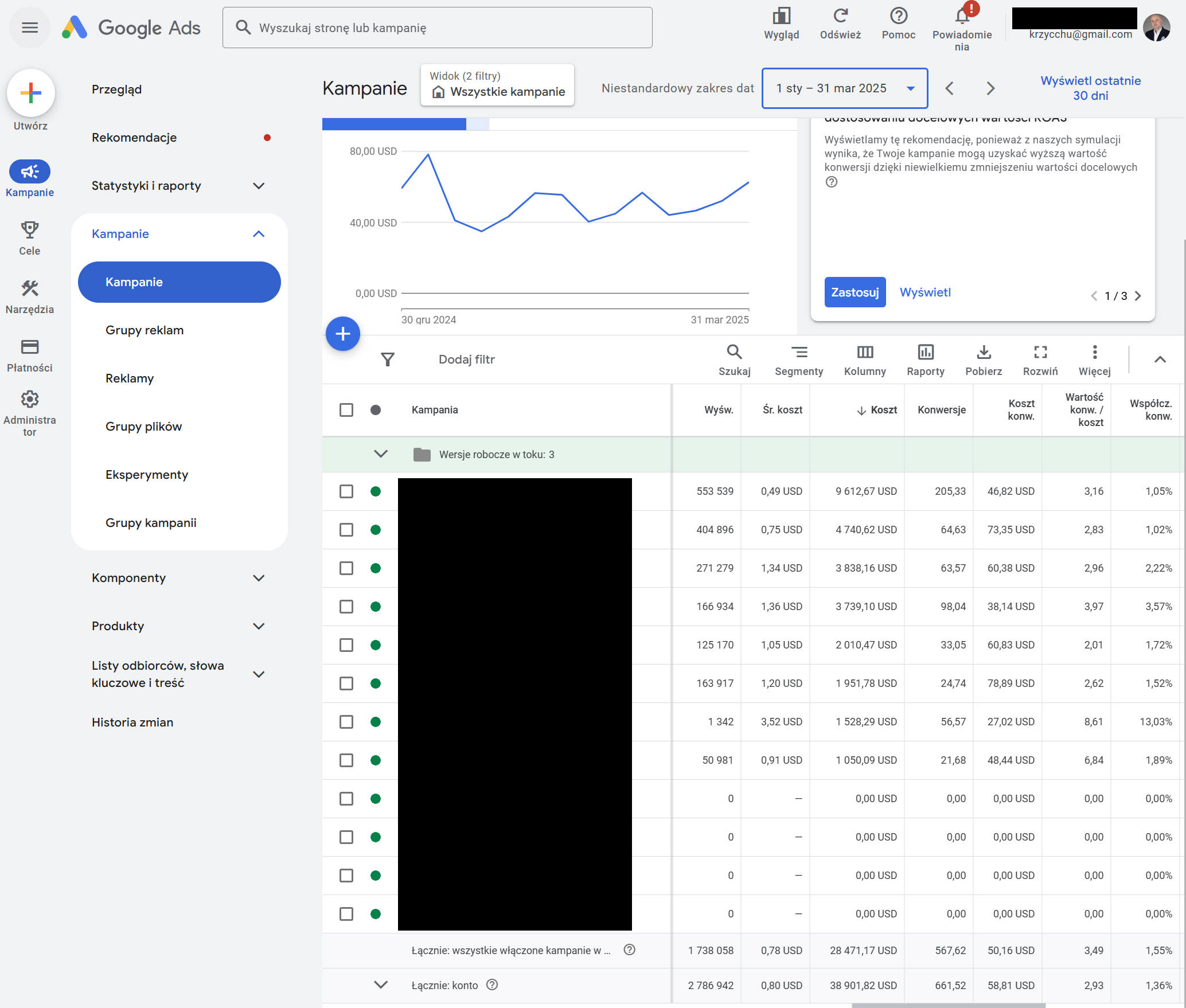This screenshot has height=1008, width=1186.
Task: Open Grupy kampanii menu item
Action: [151, 523]
